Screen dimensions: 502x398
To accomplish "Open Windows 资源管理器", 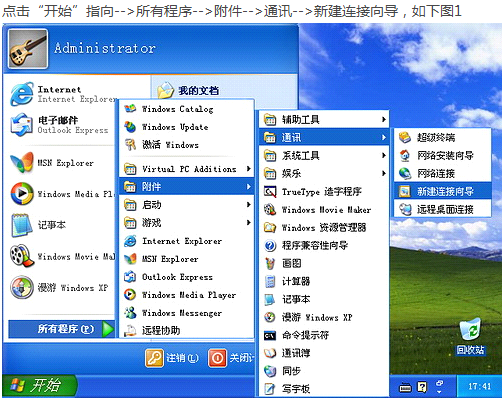I will coord(324,228).
